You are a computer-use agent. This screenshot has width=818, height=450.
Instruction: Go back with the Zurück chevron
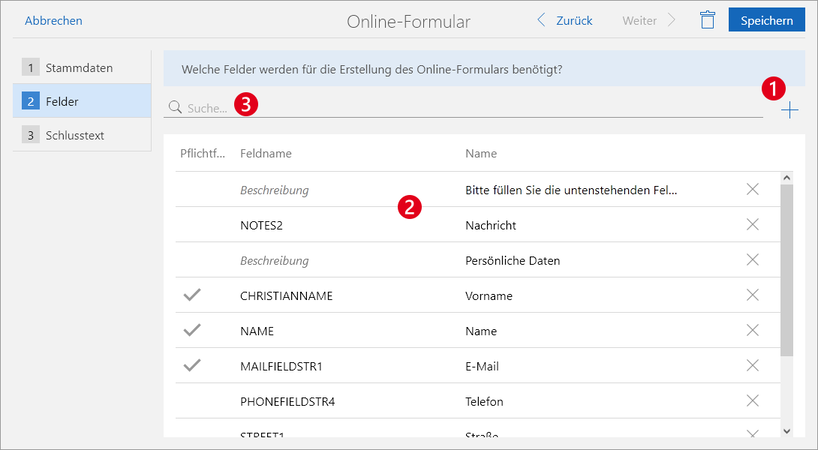(x=565, y=20)
